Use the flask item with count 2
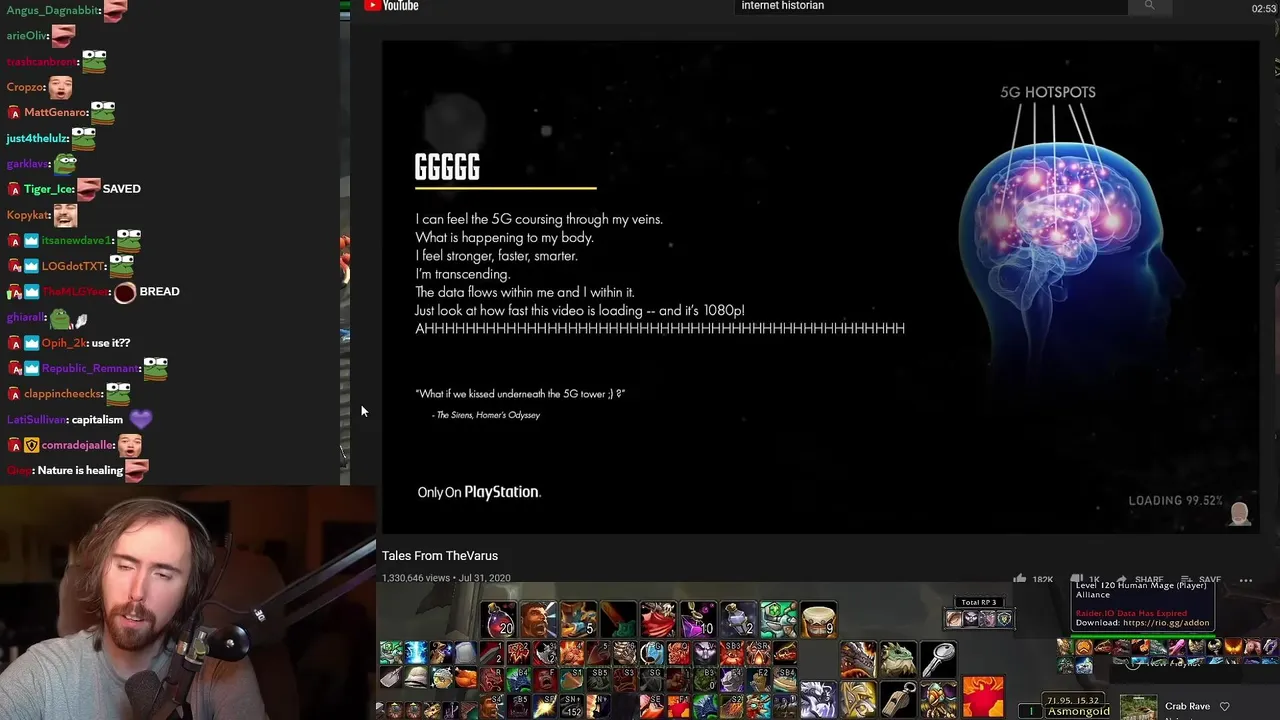Viewport: 1280px width, 720px height. coord(738,620)
